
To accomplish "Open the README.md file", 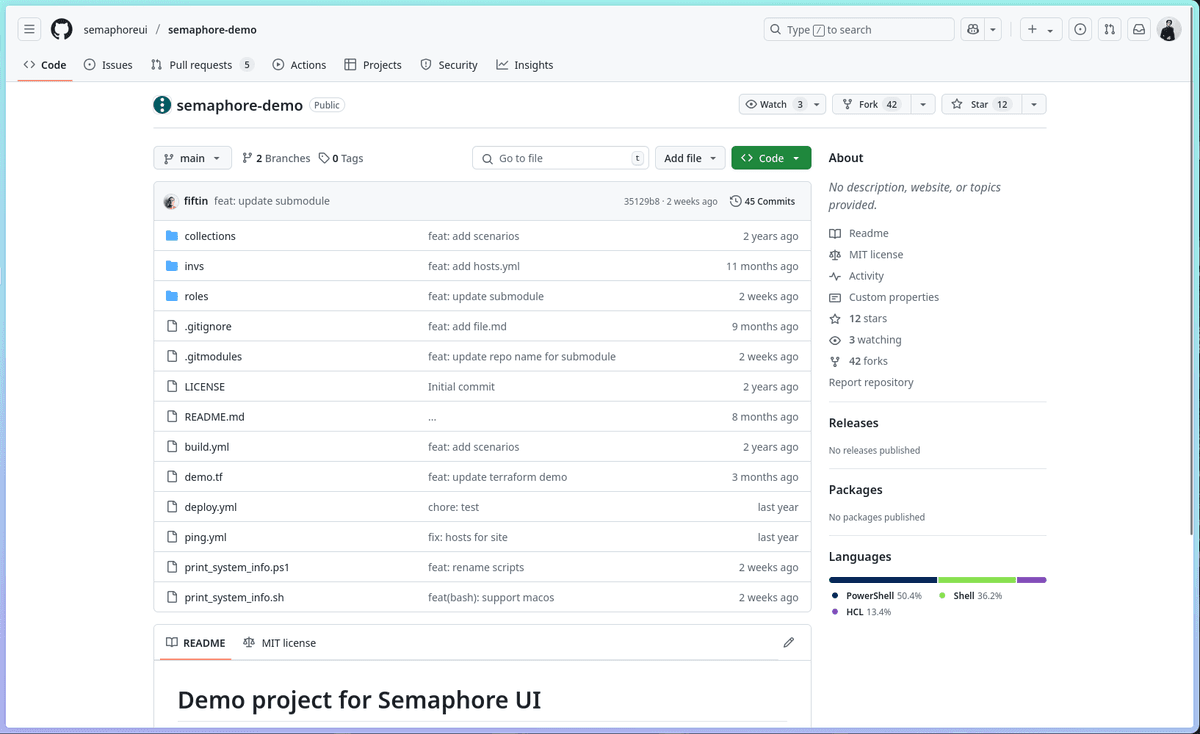I will click(x=215, y=417).
